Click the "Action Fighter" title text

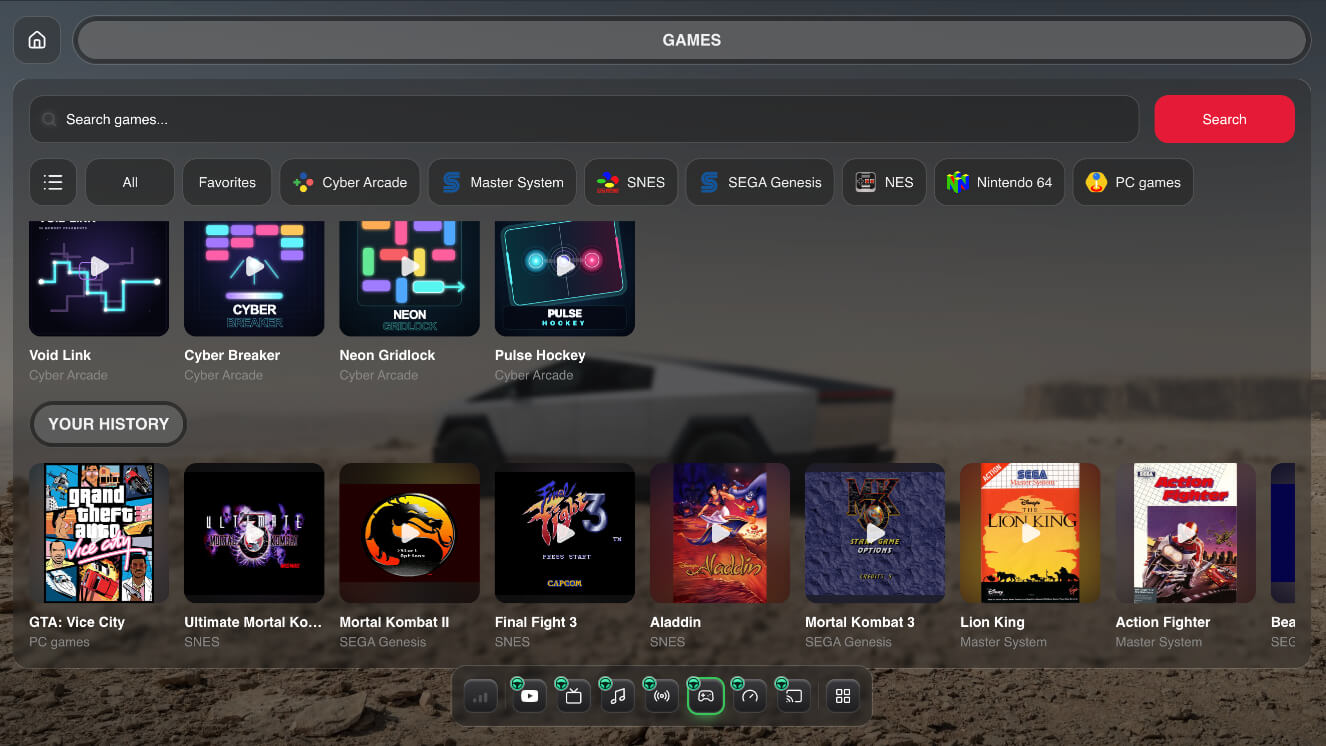pyautogui.click(x=1163, y=622)
